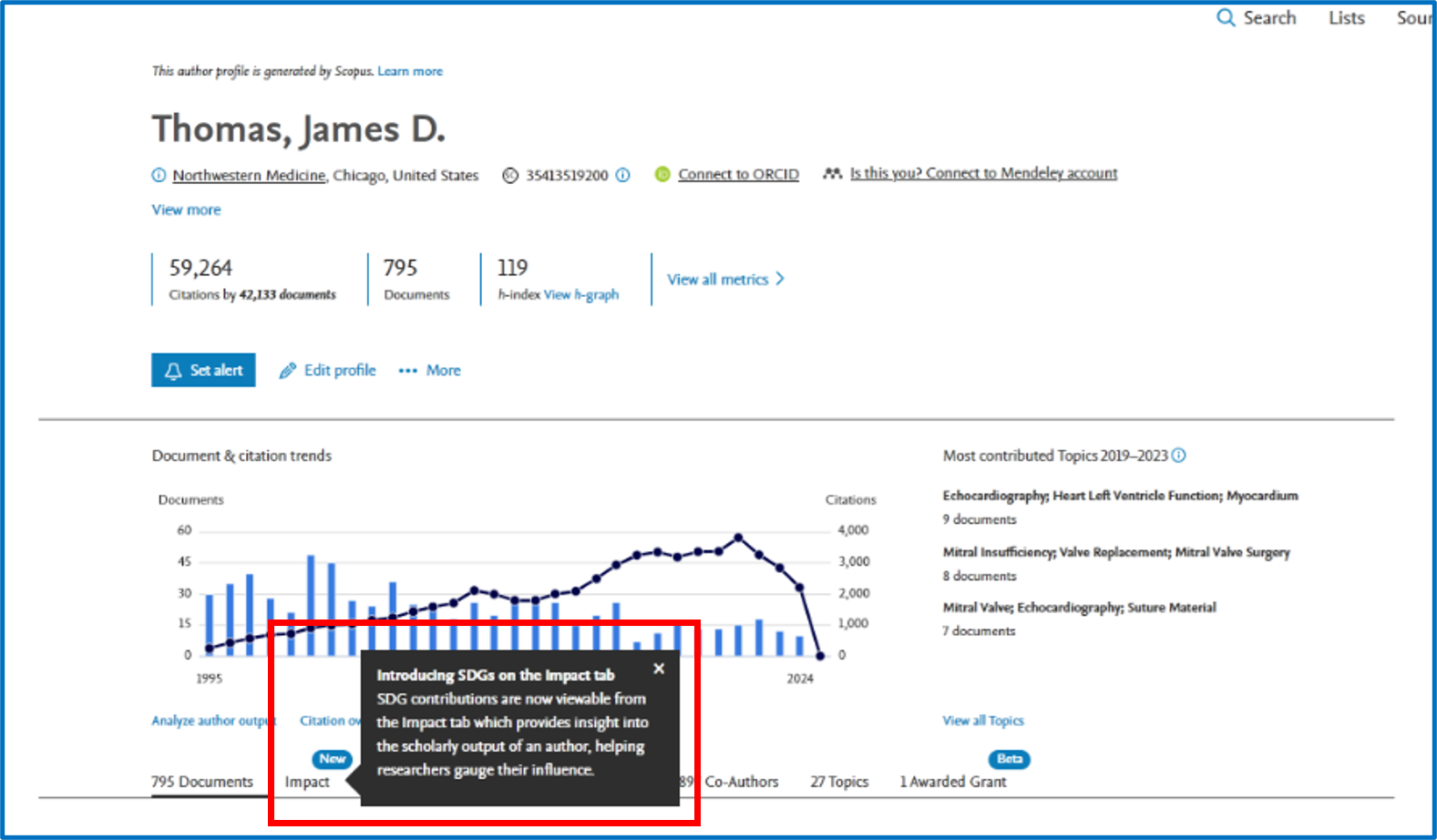
Task: Click the 795 Documents metric count
Action: [x=400, y=268]
